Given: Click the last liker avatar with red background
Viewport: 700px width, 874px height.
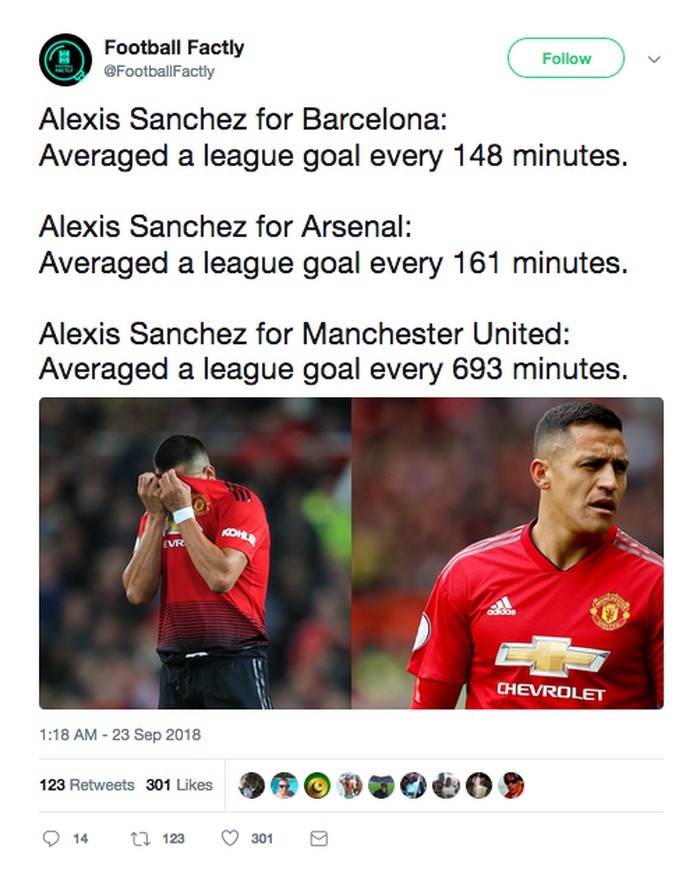Looking at the screenshot, I should 512,785.
